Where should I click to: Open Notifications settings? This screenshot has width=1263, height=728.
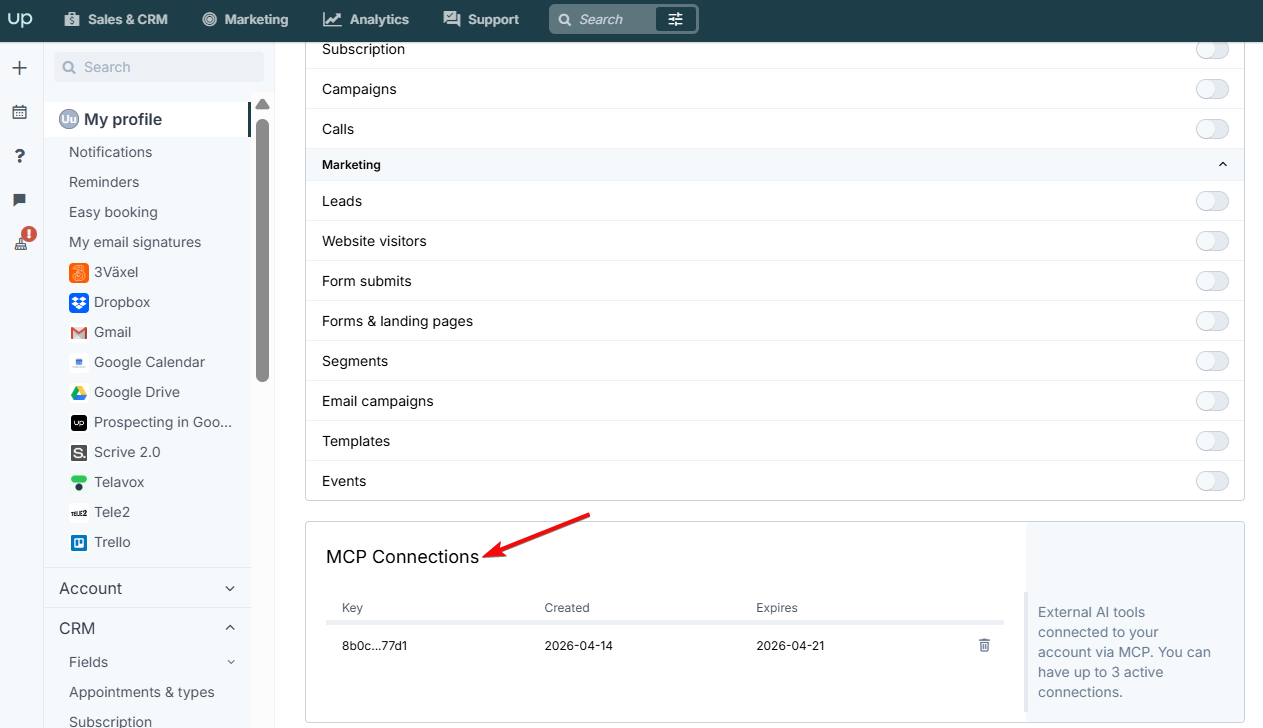[x=110, y=152]
